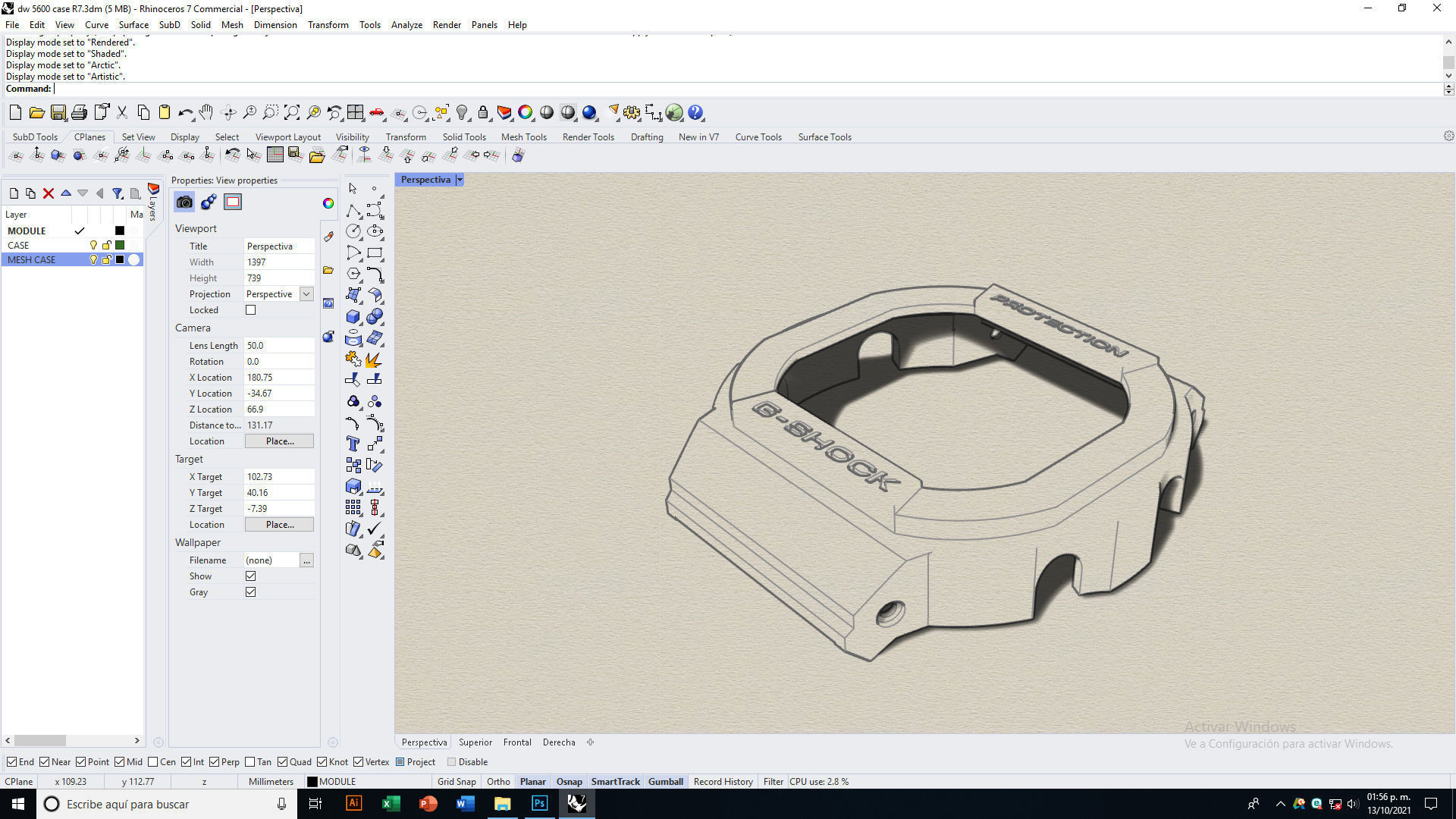
Task: Switch to the Frontal viewport tab
Action: (x=517, y=742)
